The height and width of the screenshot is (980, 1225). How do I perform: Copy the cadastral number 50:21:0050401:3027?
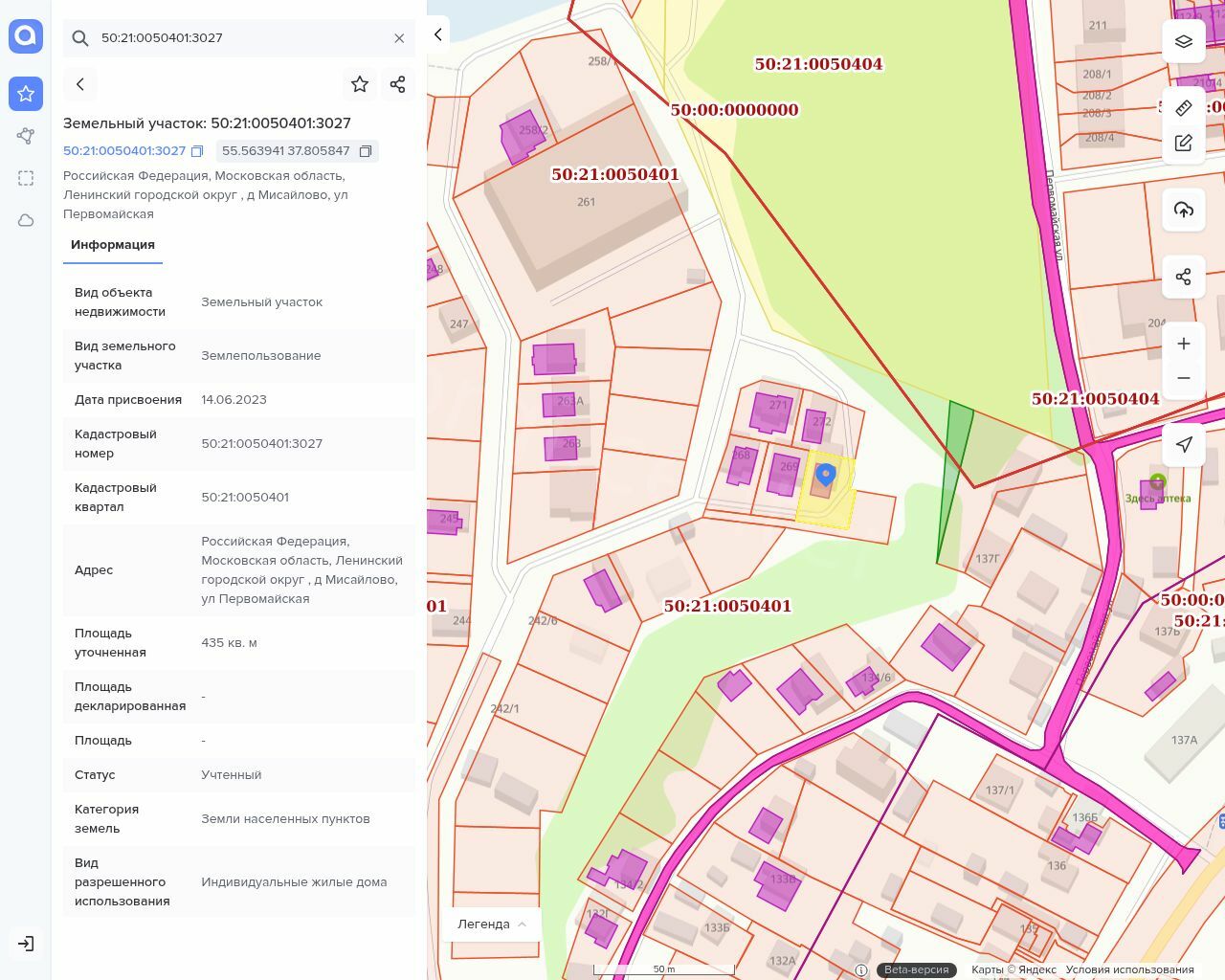pyautogui.click(x=197, y=151)
